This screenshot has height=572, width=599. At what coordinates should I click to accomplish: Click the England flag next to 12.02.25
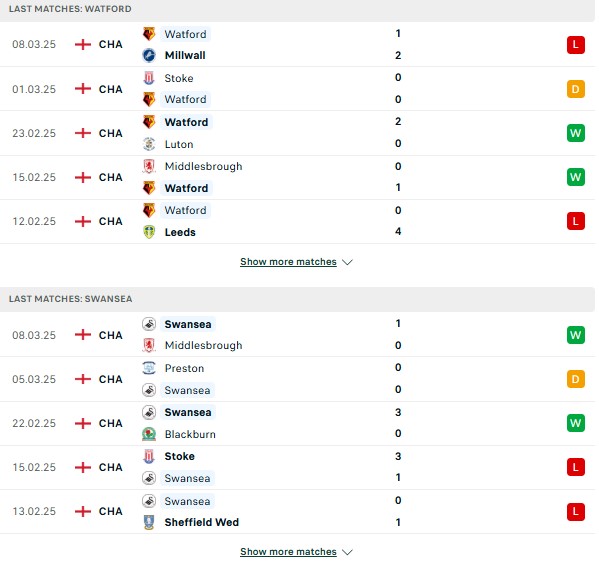tap(83, 221)
